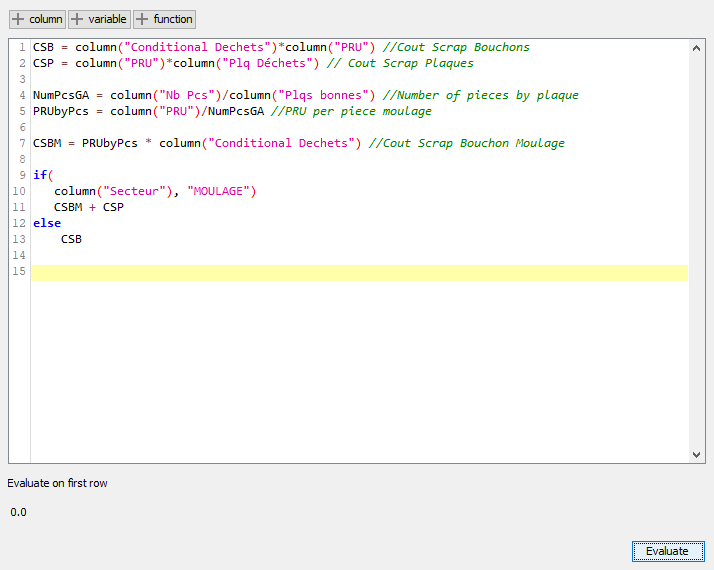
Task: Click the "Conditional Dechets" string on line 7
Action: tap(281, 143)
